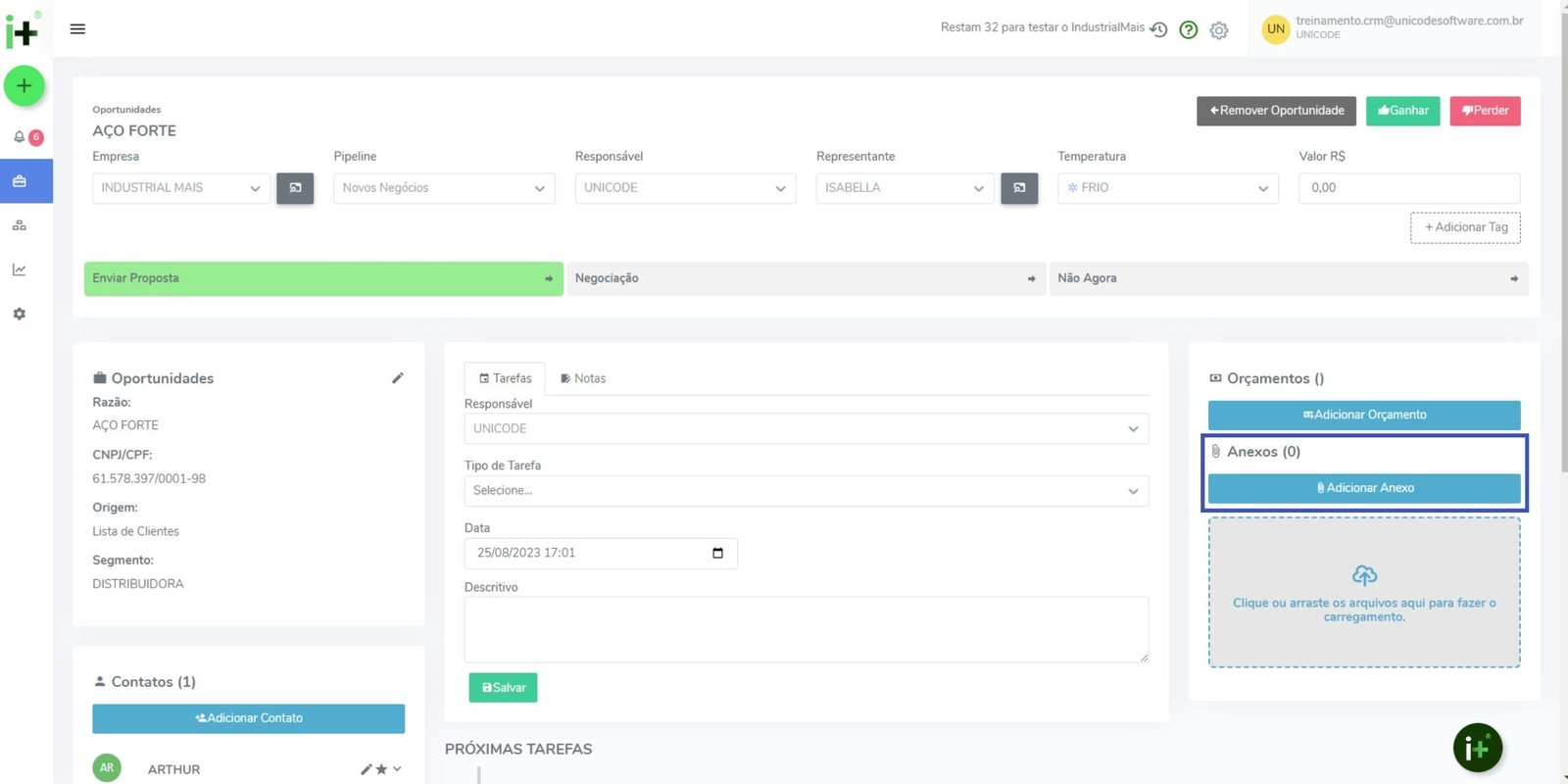Open organization hierarchy icon in sidebar
Screen dimensions: 1568x784
[20, 225]
